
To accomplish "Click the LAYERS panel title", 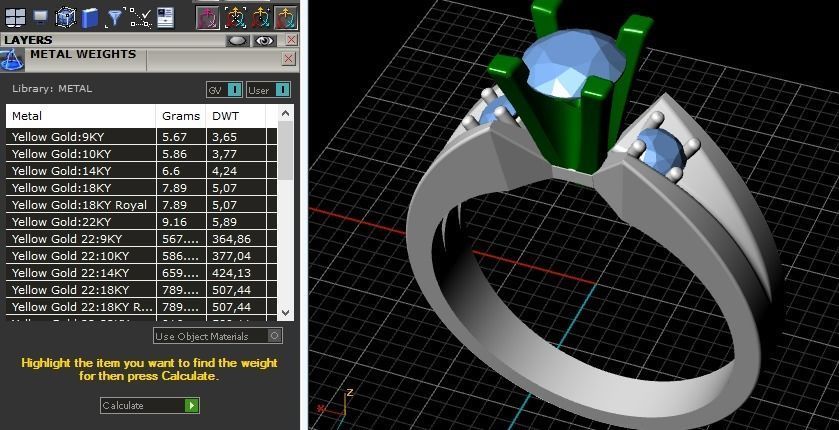I will coord(28,40).
